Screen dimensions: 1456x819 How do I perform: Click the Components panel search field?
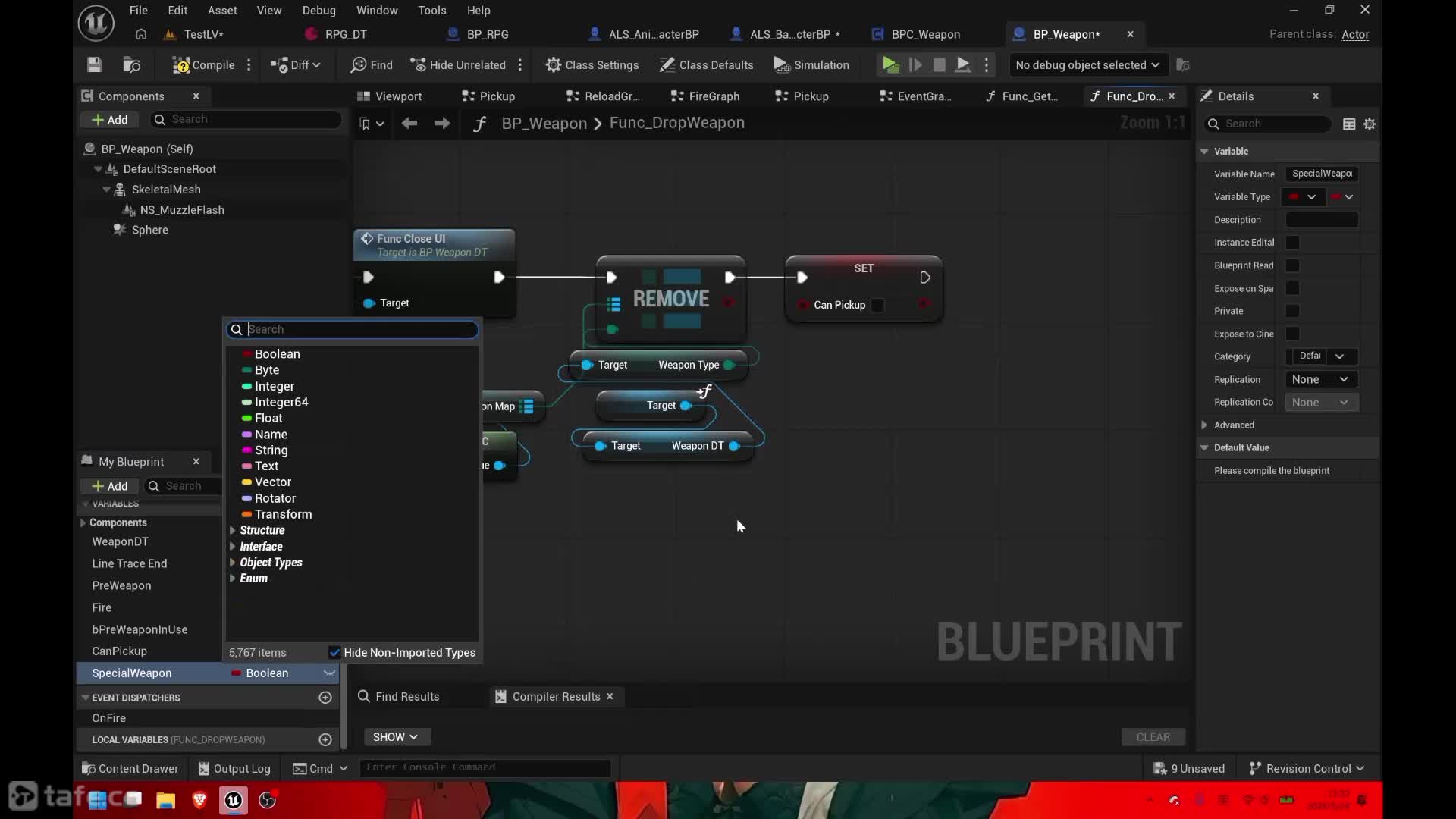pos(246,119)
